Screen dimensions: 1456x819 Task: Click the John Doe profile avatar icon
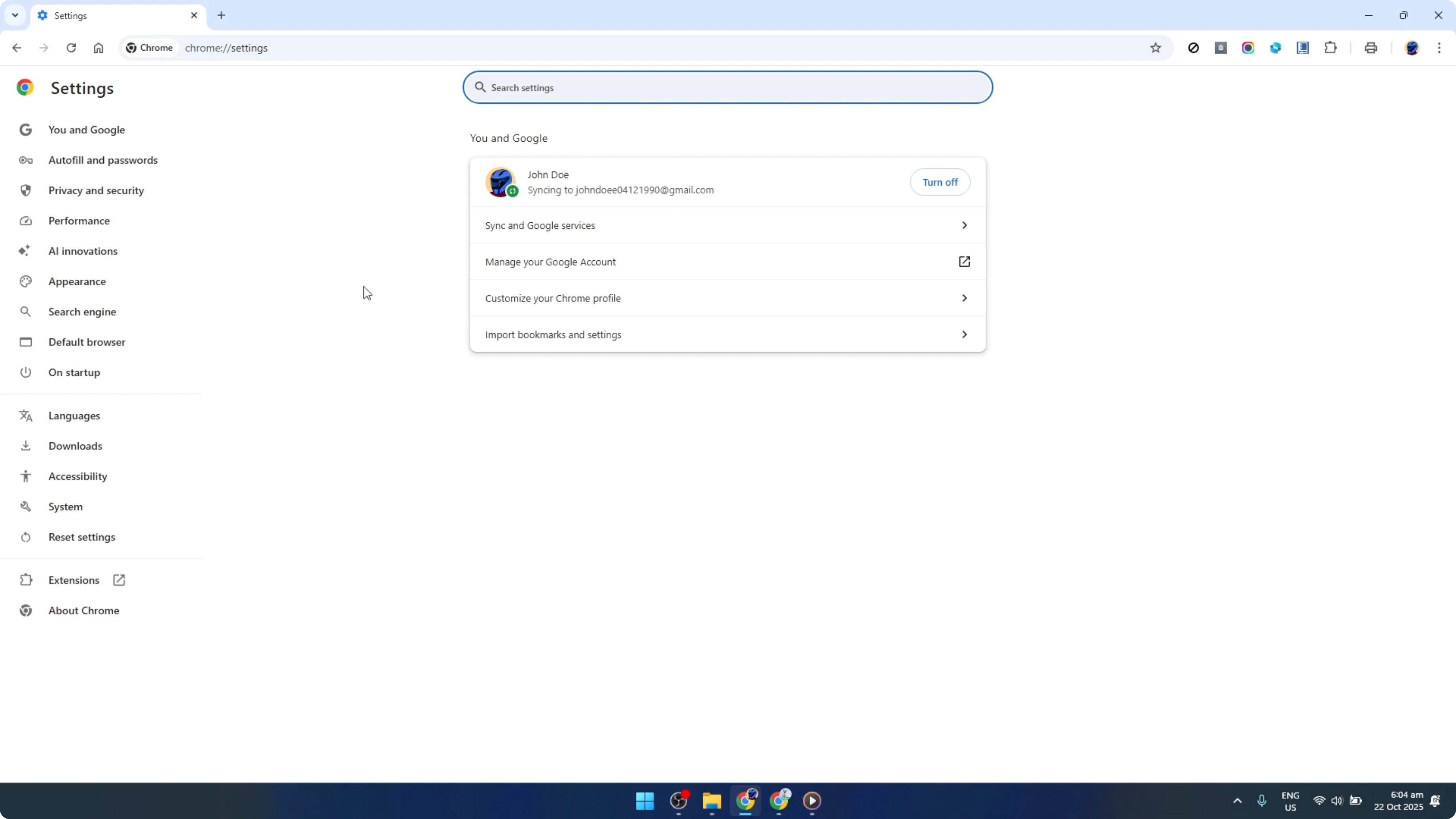point(501,182)
